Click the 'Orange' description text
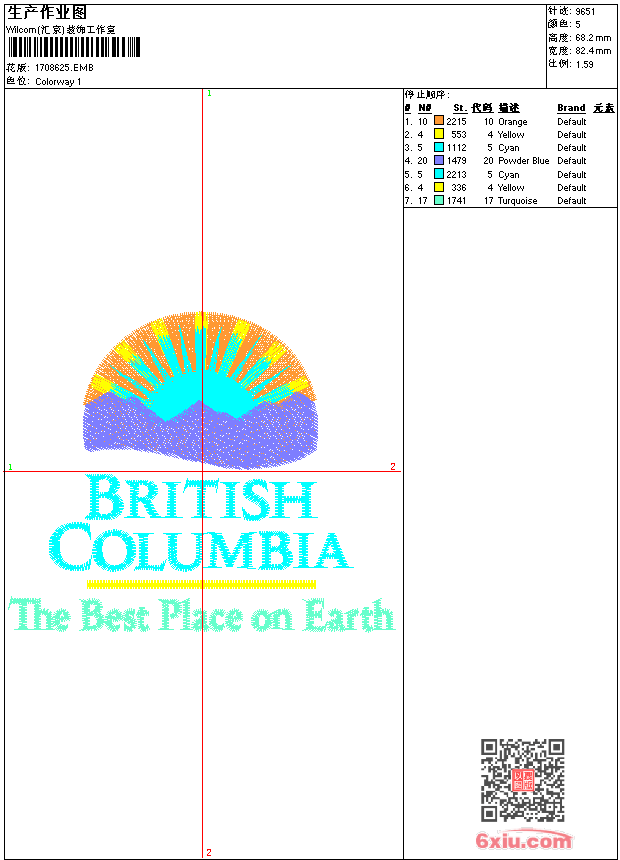 tap(512, 122)
